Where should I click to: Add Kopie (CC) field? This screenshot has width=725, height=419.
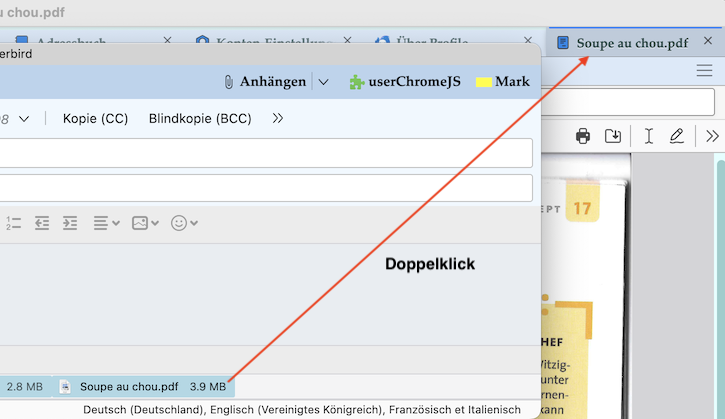(95, 118)
